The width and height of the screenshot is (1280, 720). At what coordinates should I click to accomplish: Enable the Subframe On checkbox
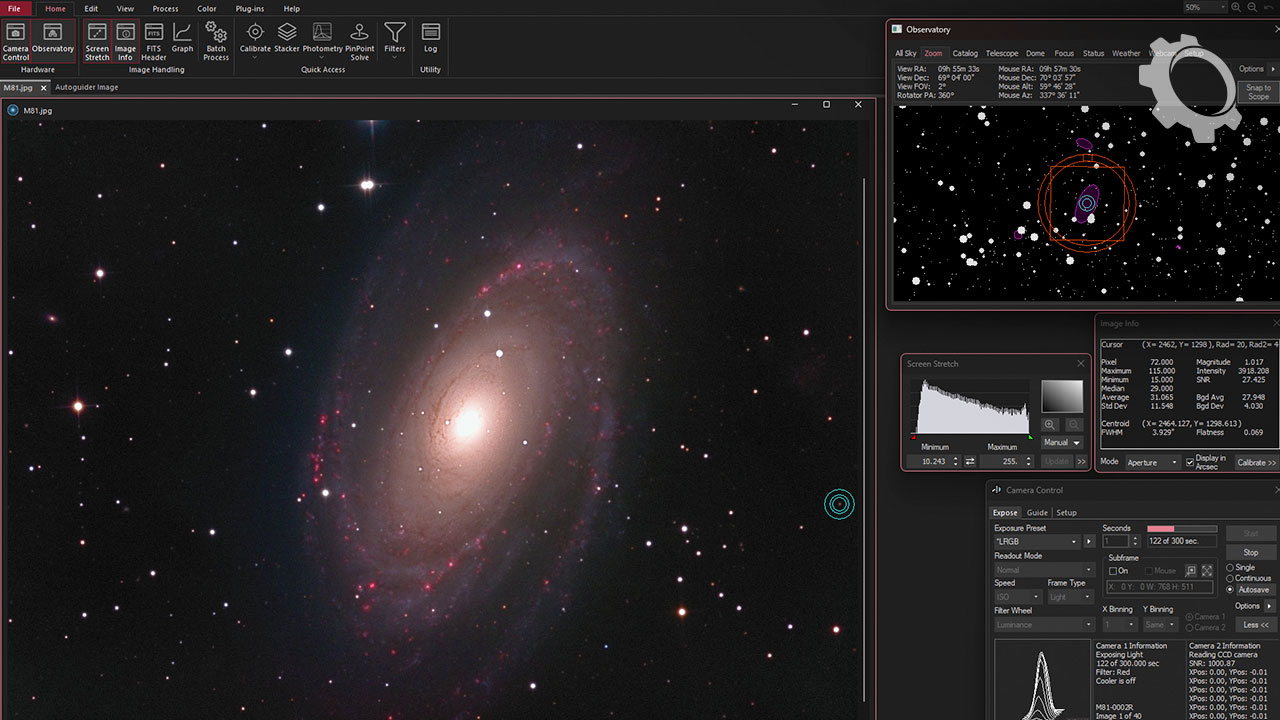1113,571
